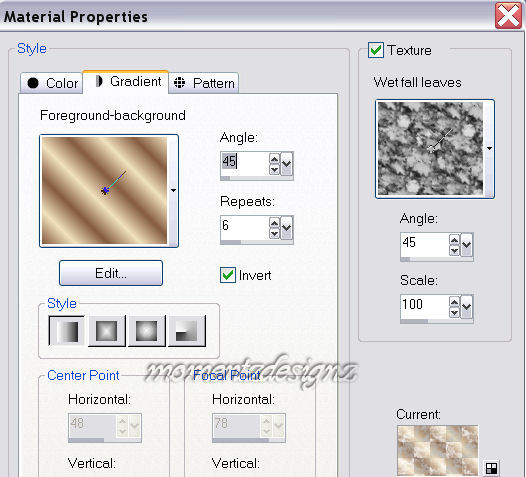This screenshot has height=477, width=526.
Task: Disable the Texture checkbox
Action: pos(376,50)
